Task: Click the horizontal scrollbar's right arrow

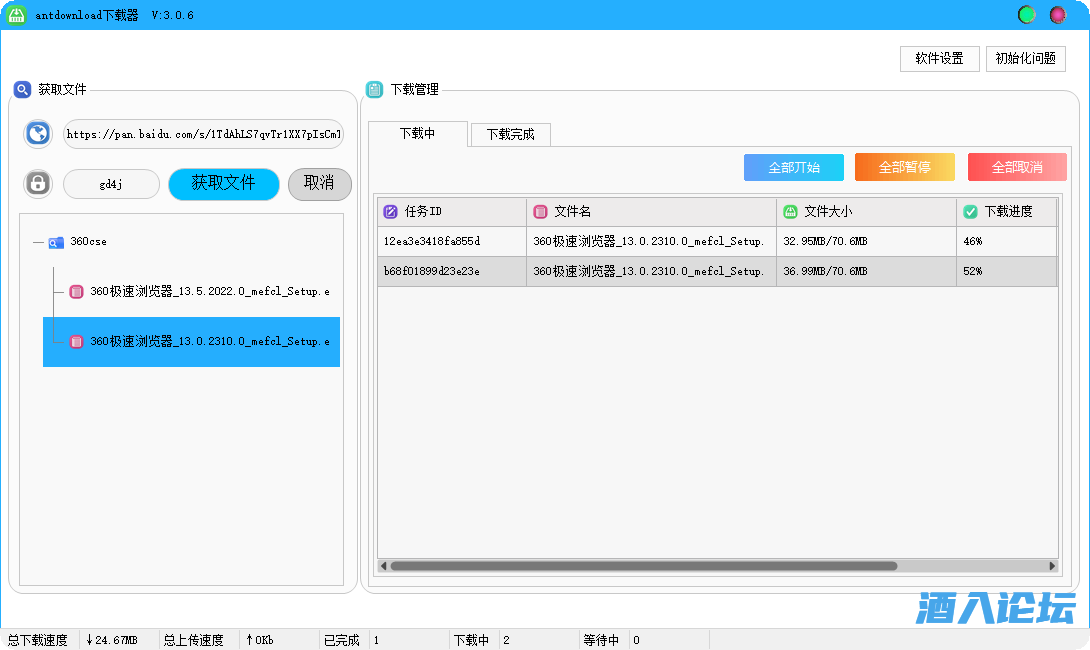Action: (1051, 566)
